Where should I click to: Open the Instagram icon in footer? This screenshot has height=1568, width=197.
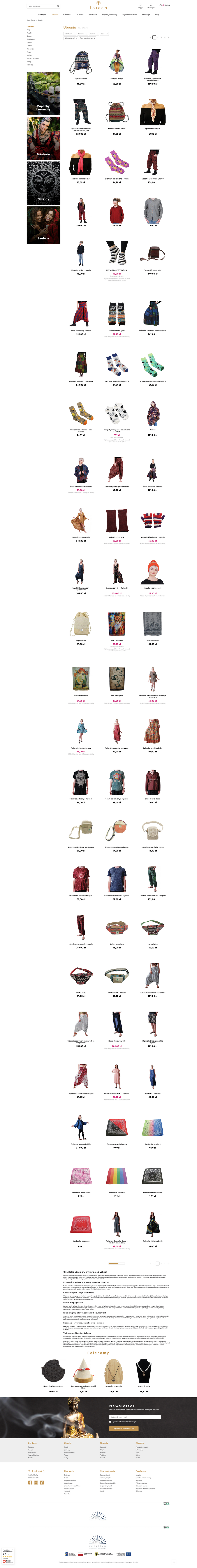36,1483
